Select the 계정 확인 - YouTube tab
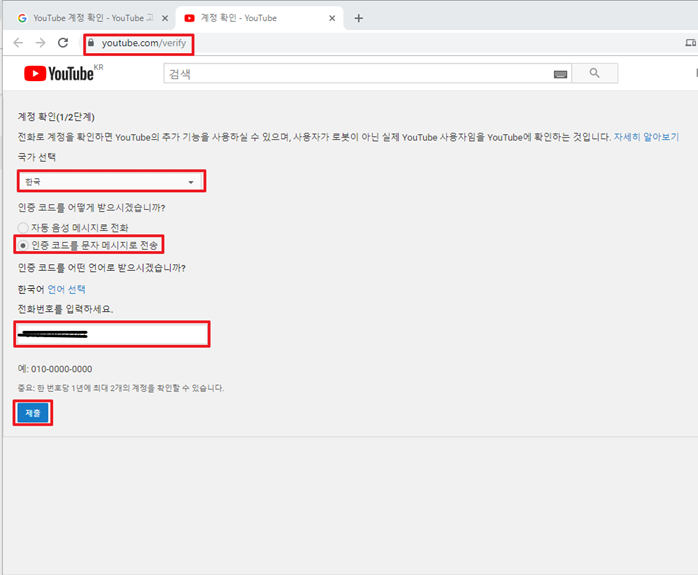Image resolution: width=698 pixels, height=575 pixels. [260, 18]
